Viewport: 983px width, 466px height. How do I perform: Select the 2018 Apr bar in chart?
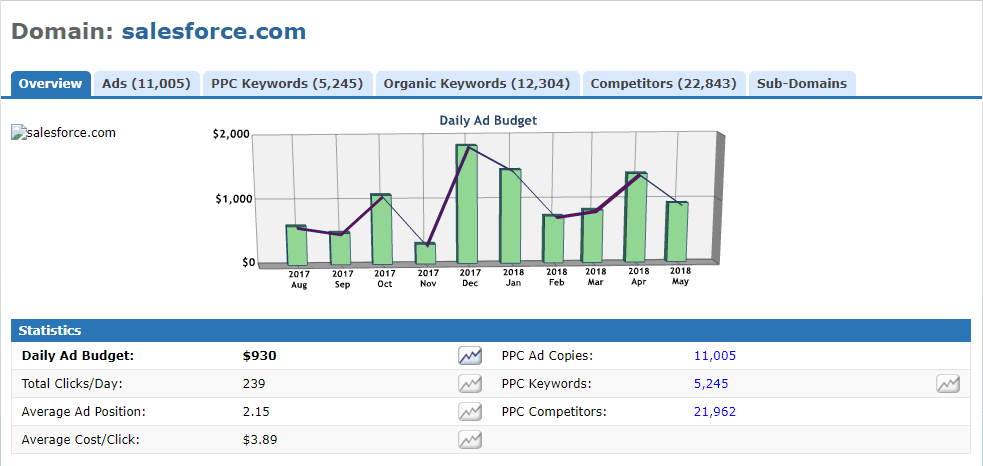pos(636,217)
